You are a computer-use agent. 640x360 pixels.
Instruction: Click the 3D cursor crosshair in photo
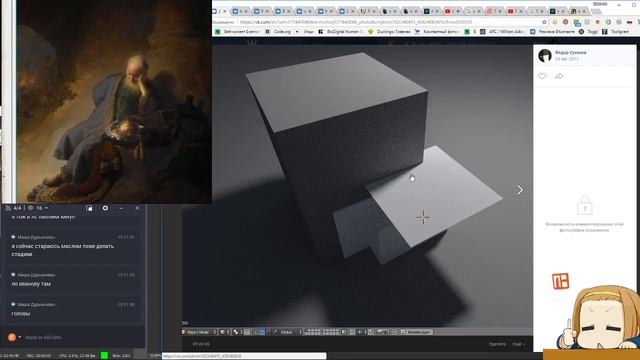pos(423,217)
